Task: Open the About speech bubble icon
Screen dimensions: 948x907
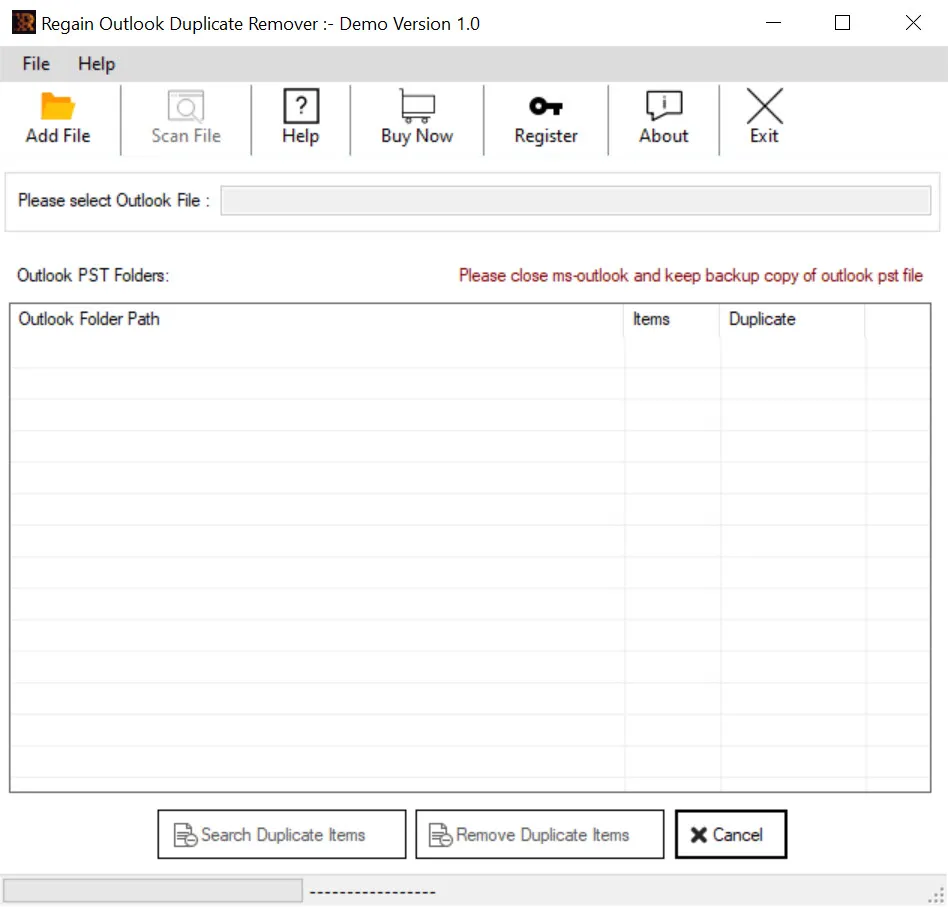Action: [x=664, y=106]
